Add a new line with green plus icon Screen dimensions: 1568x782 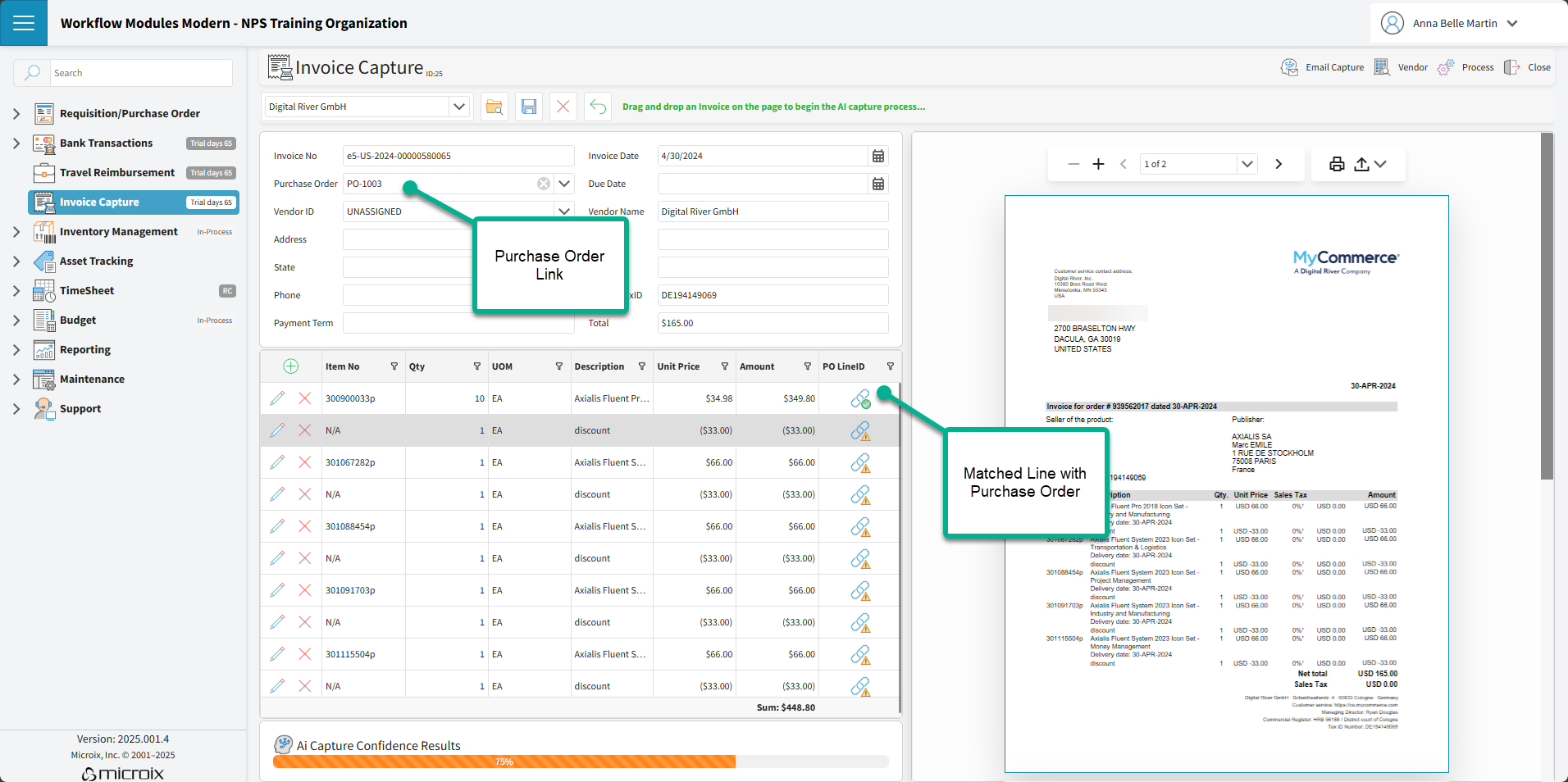[x=291, y=366]
